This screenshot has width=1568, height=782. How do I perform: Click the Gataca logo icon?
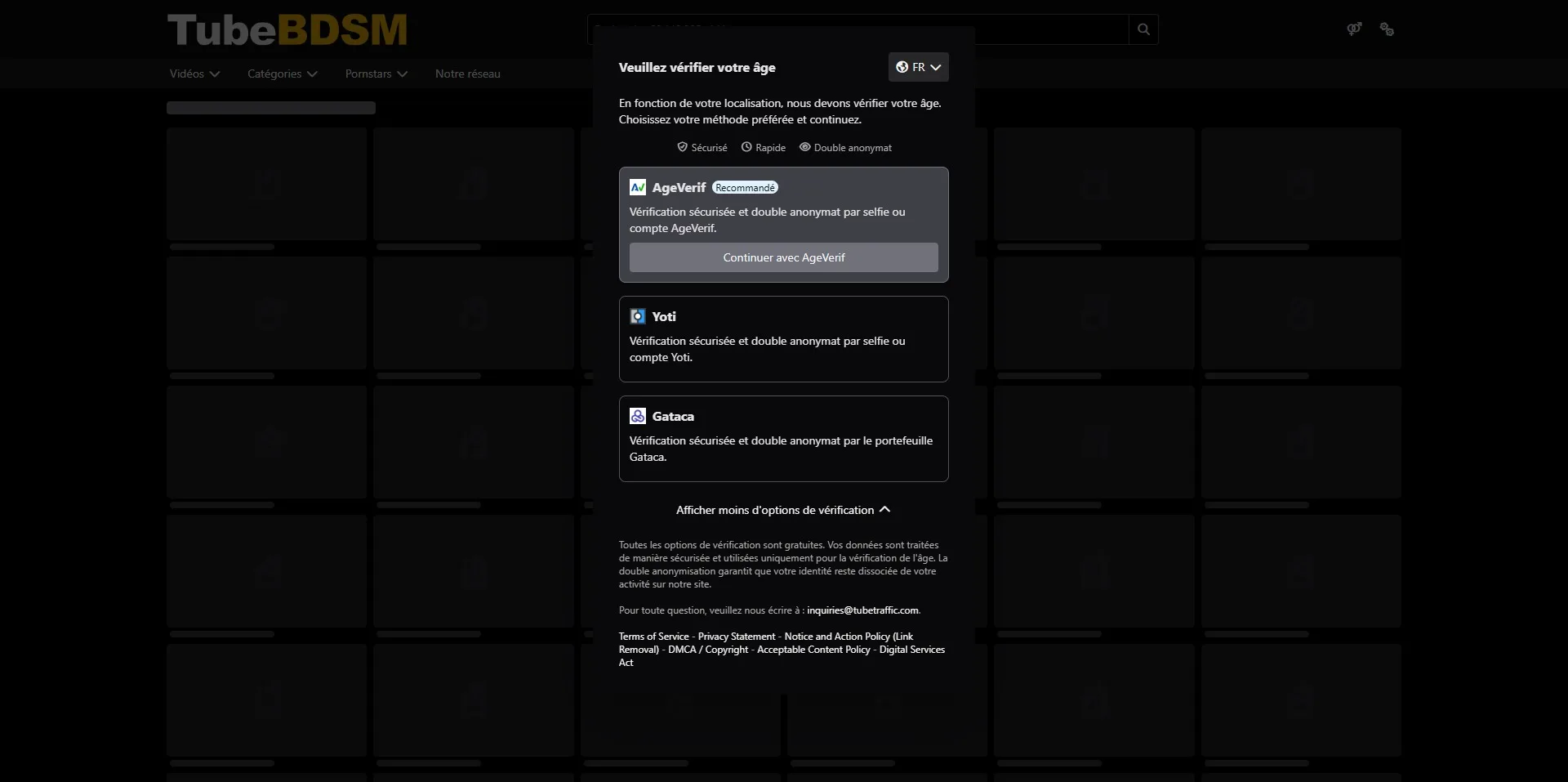click(x=638, y=416)
